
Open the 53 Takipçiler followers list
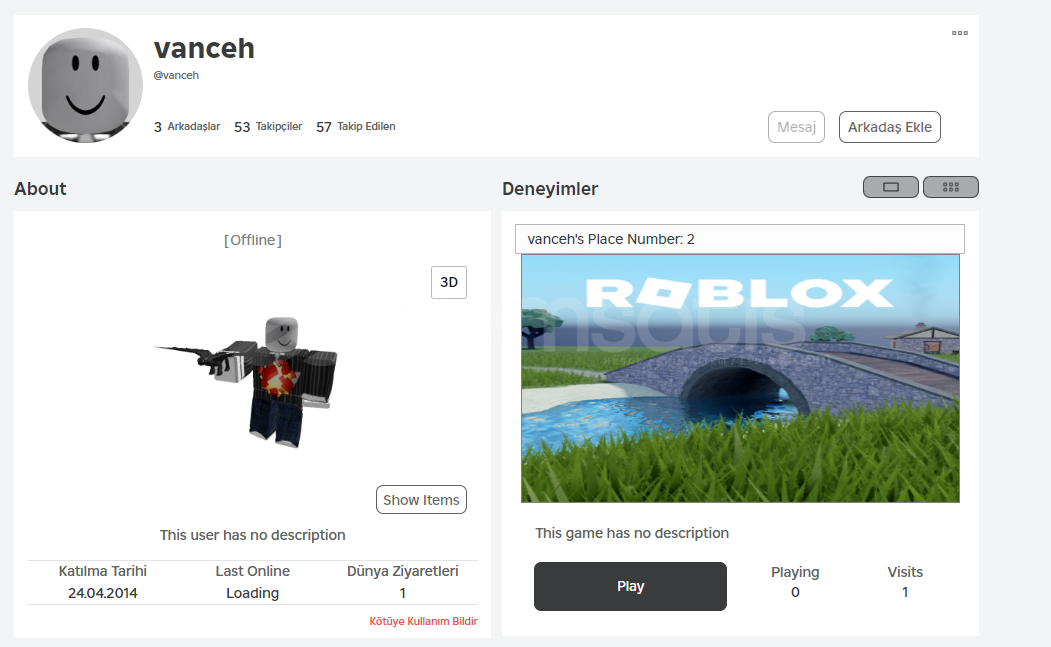coord(268,127)
